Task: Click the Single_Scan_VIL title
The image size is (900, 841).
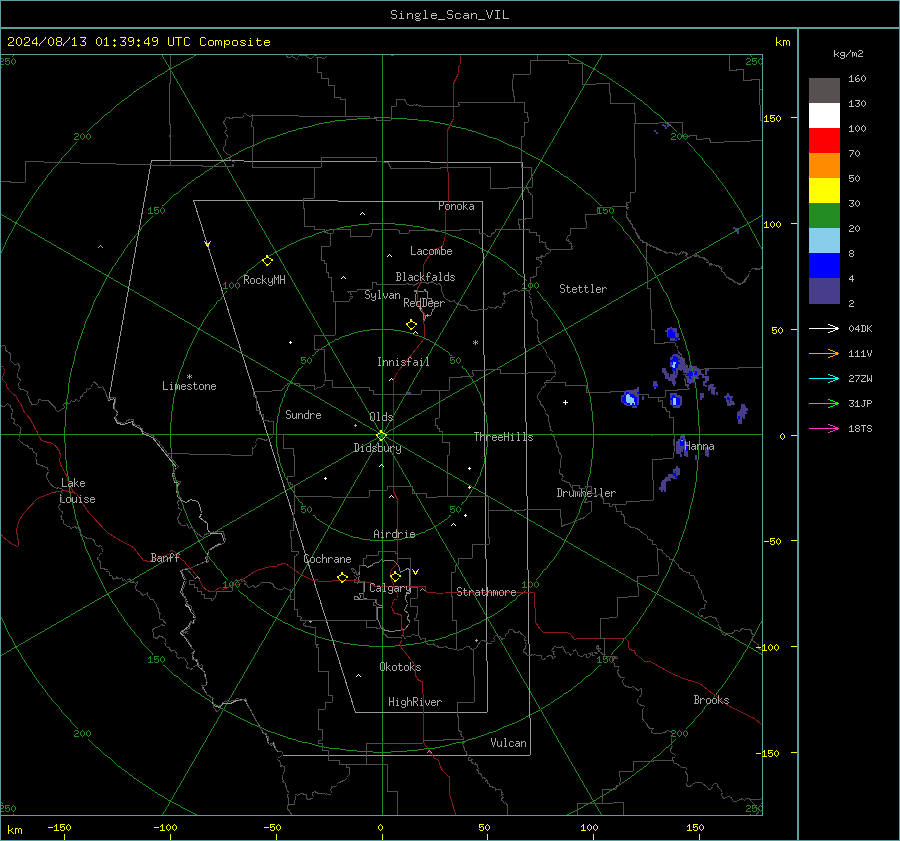Action: pyautogui.click(x=449, y=15)
